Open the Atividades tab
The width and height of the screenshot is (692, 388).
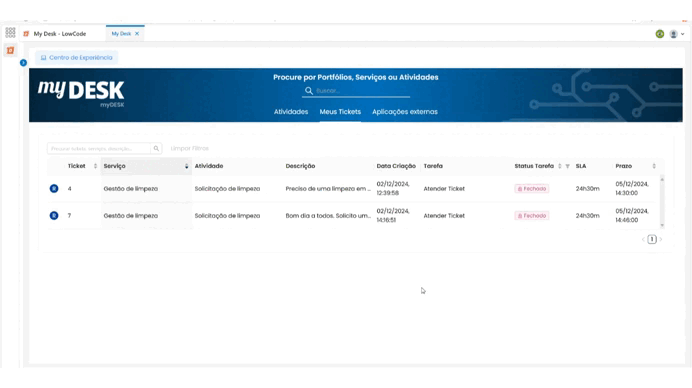(x=291, y=112)
